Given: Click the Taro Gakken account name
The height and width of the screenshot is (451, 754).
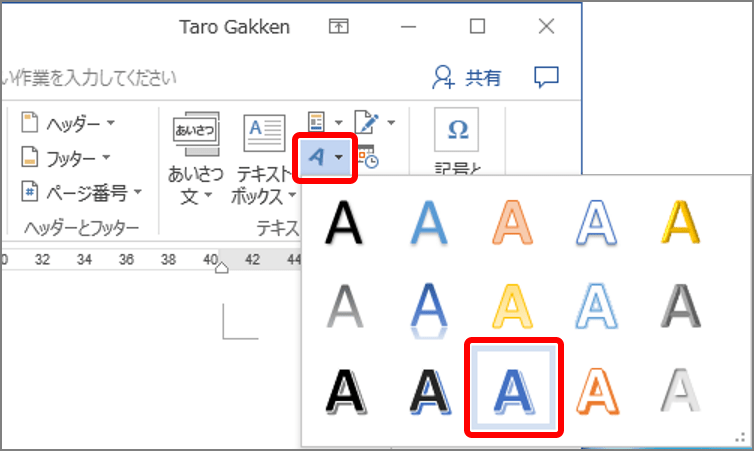Looking at the screenshot, I should click(235, 27).
